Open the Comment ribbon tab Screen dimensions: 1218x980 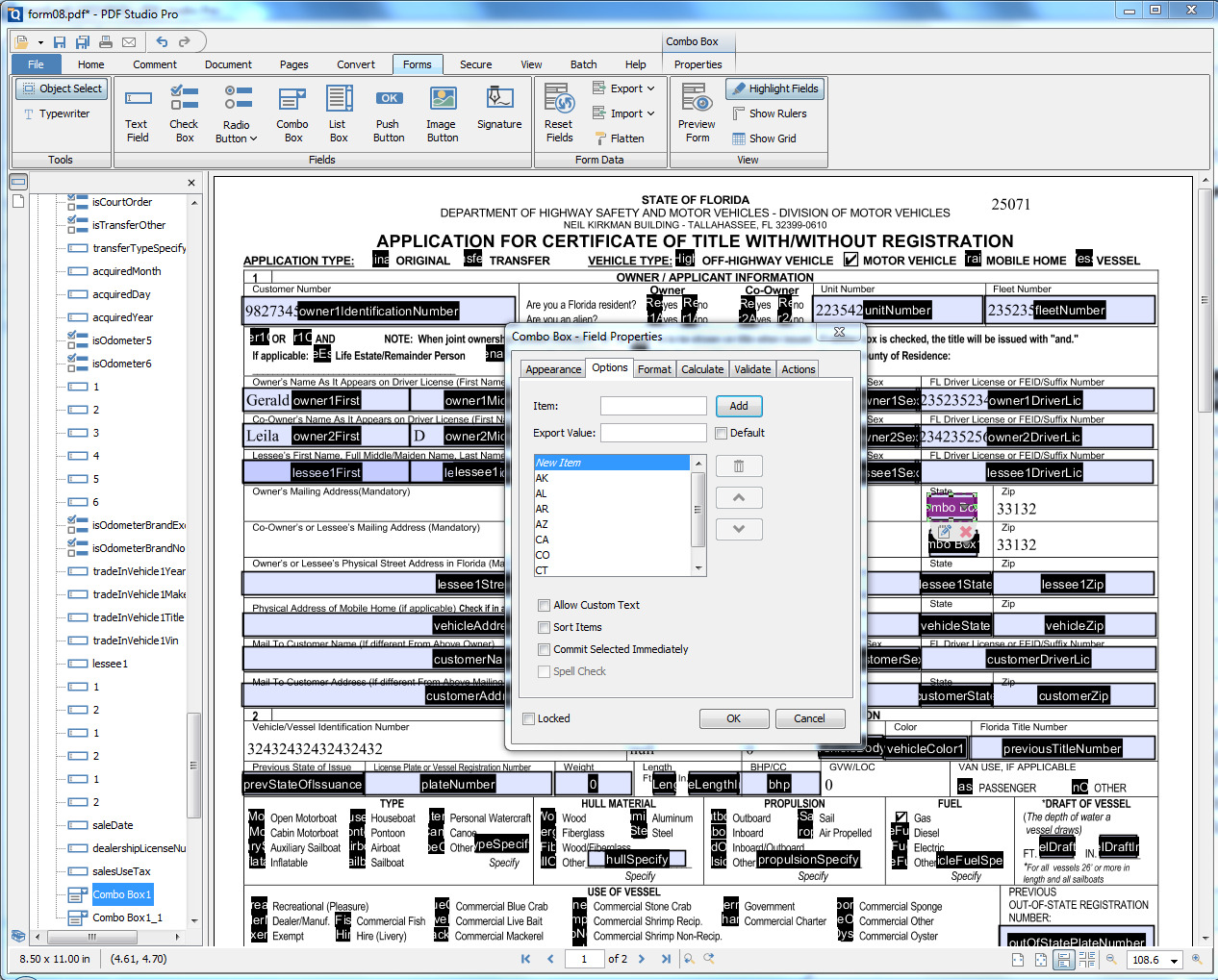(155, 64)
